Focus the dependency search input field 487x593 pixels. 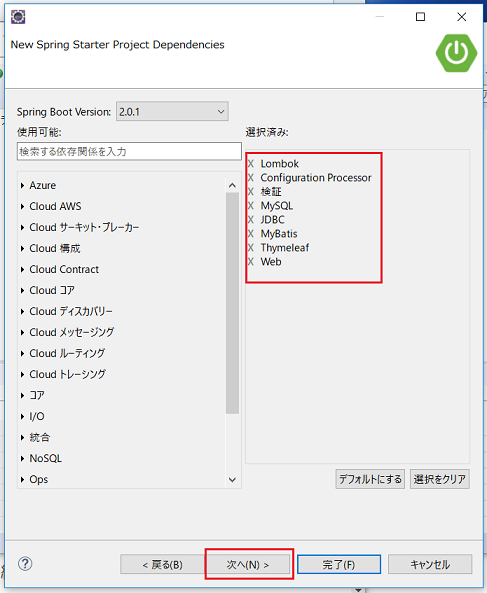click(x=129, y=151)
